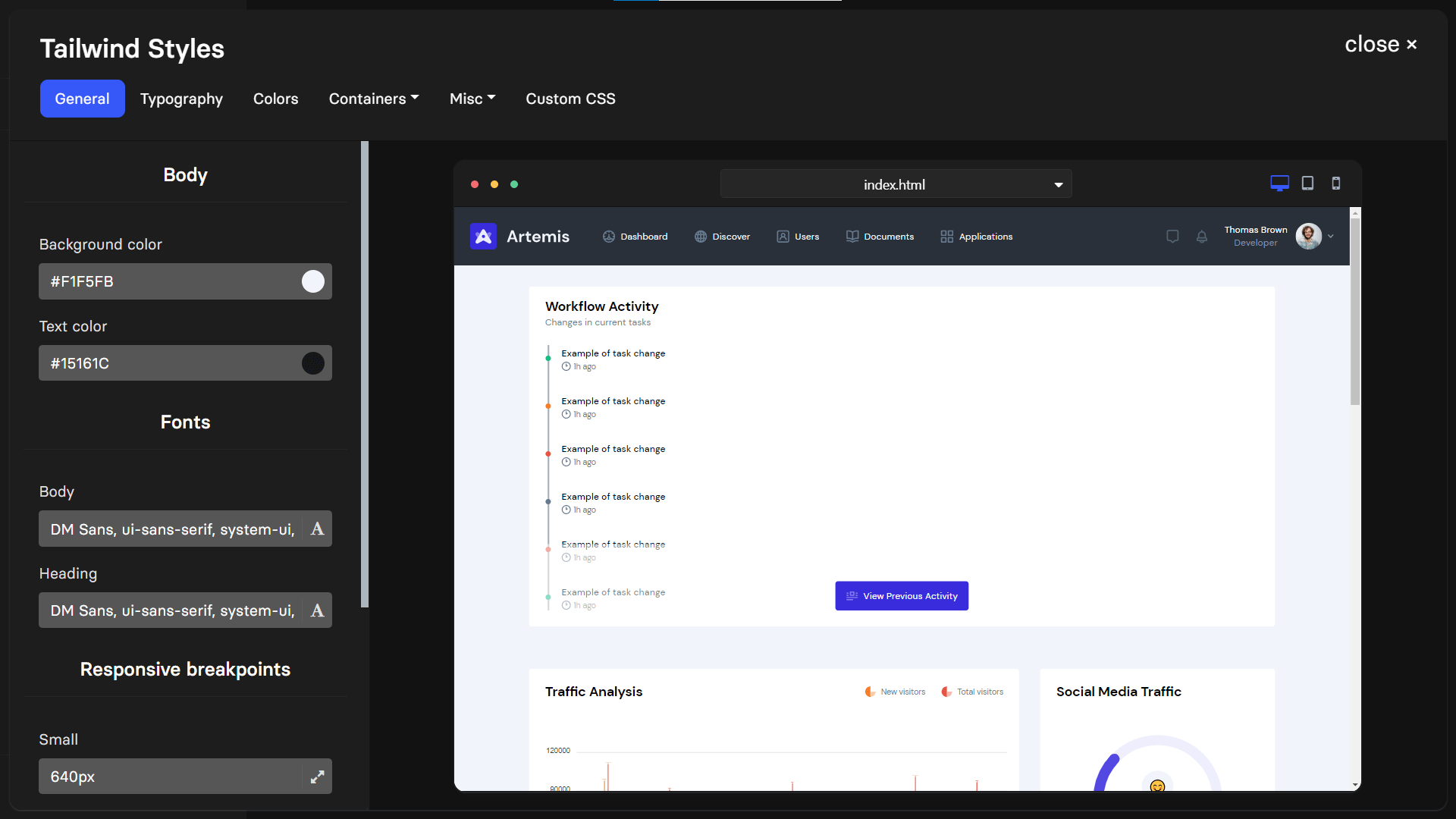Open the font picker for Body font
Screen dimensions: 1456x819
tap(316, 529)
